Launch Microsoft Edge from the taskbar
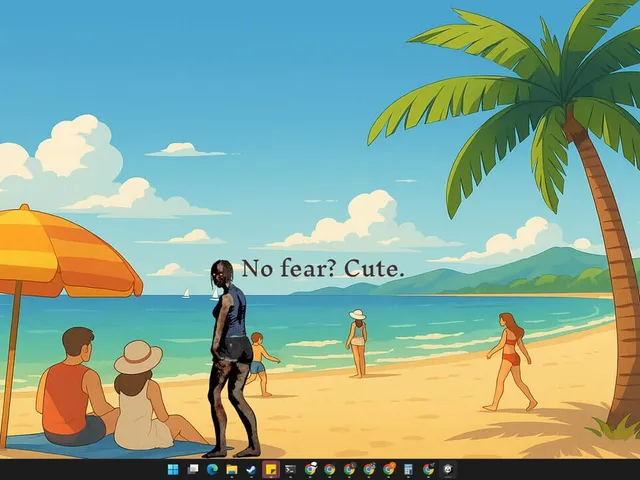Viewport: 640px width, 480px height. pyautogui.click(x=212, y=469)
